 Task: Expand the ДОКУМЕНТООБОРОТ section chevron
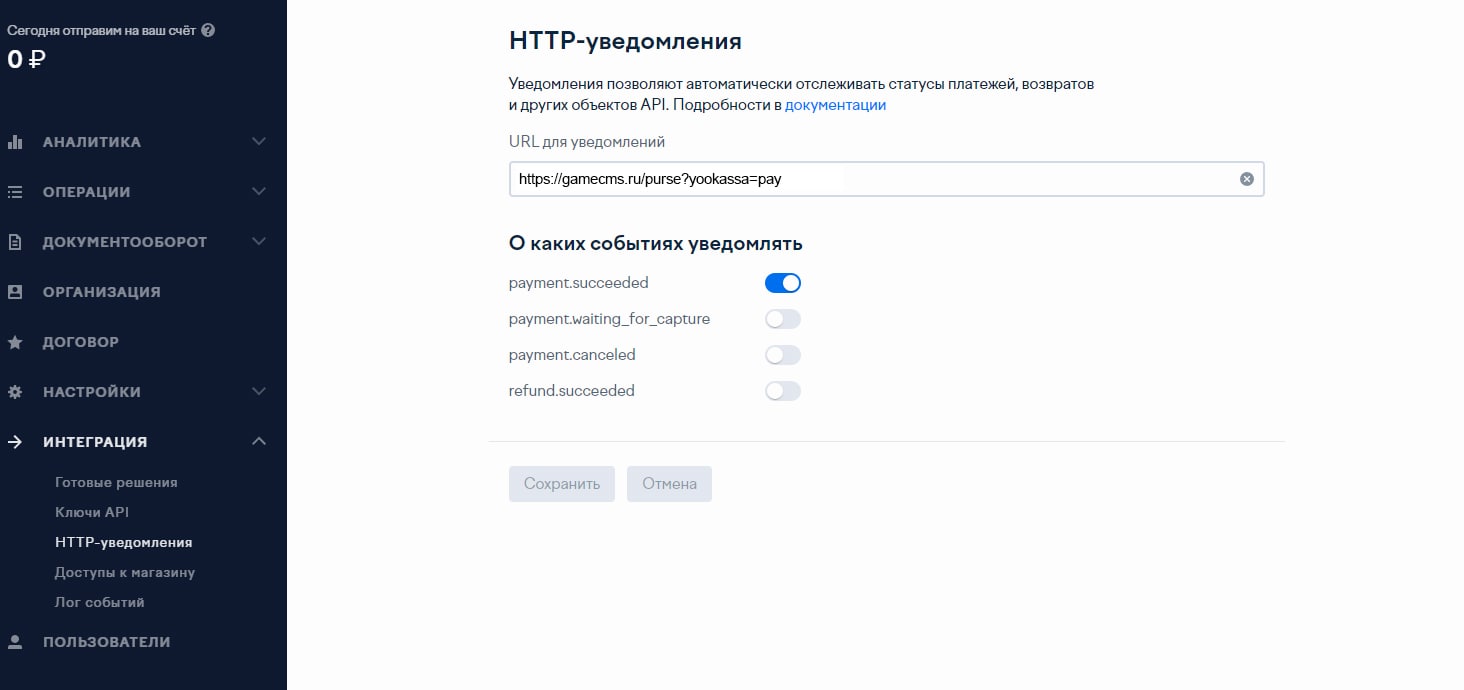click(259, 242)
